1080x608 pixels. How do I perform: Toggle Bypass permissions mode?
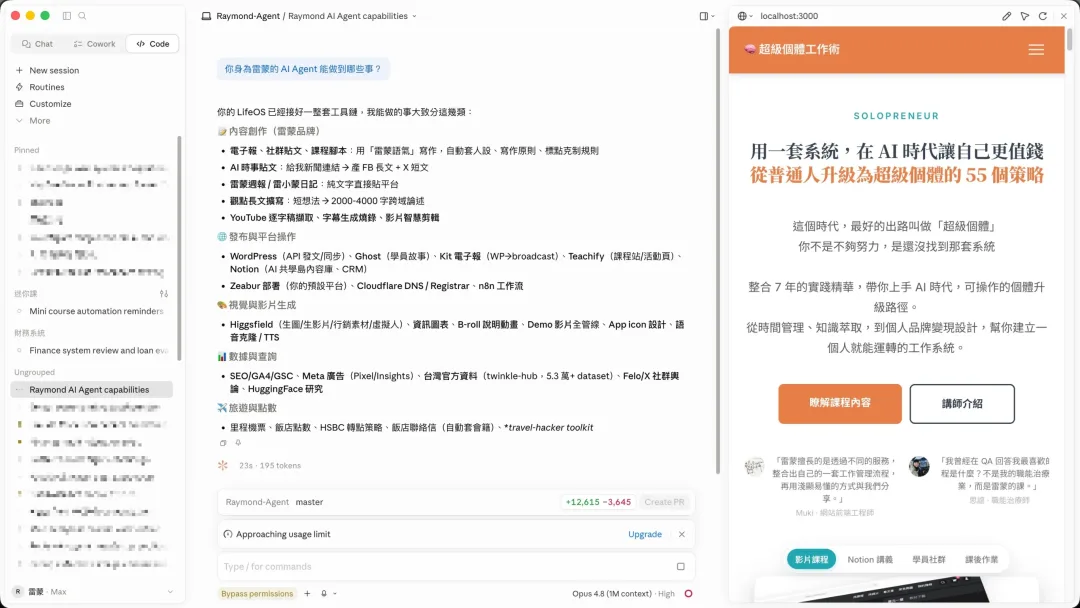pyautogui.click(x=257, y=594)
